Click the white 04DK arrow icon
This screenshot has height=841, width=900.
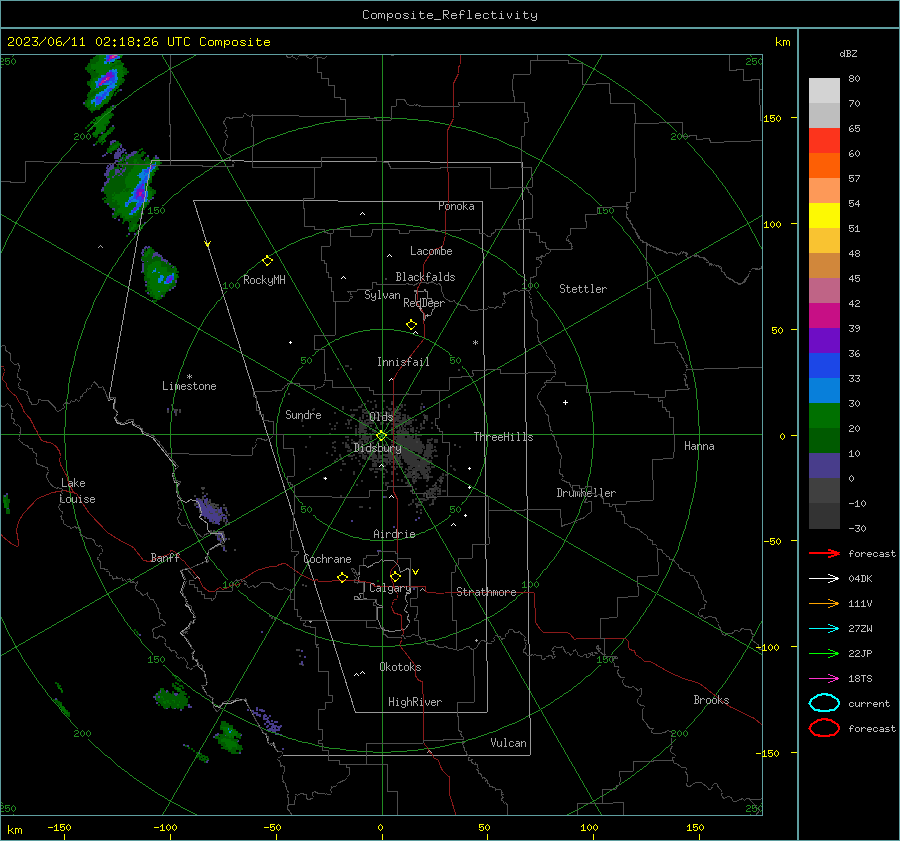[824, 578]
